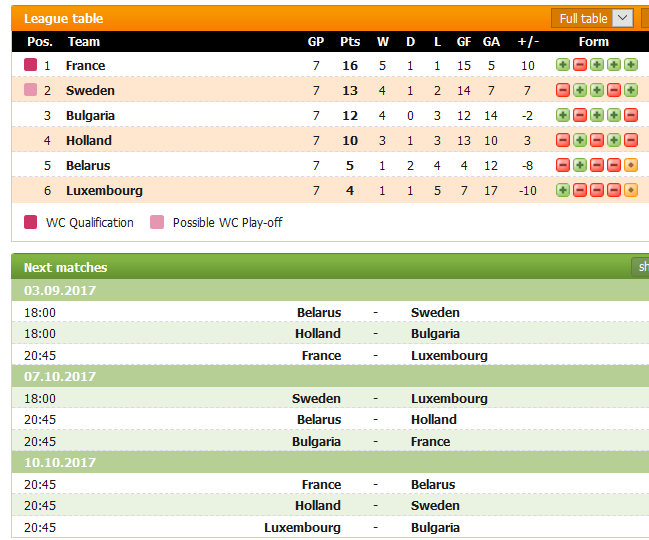649x540 pixels.
Task: Click the show button in Next matches header
Action: coord(640,267)
